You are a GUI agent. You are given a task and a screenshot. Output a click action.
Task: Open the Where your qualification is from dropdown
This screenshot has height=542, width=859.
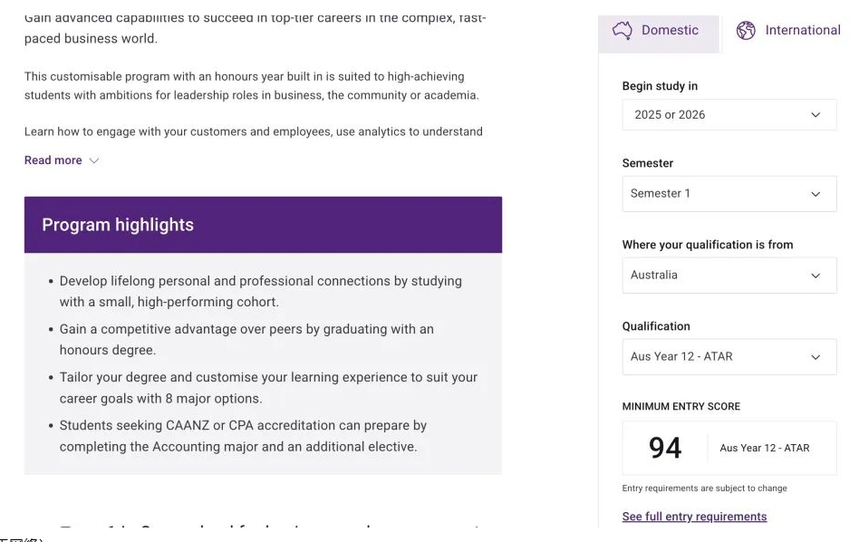pyautogui.click(x=729, y=275)
